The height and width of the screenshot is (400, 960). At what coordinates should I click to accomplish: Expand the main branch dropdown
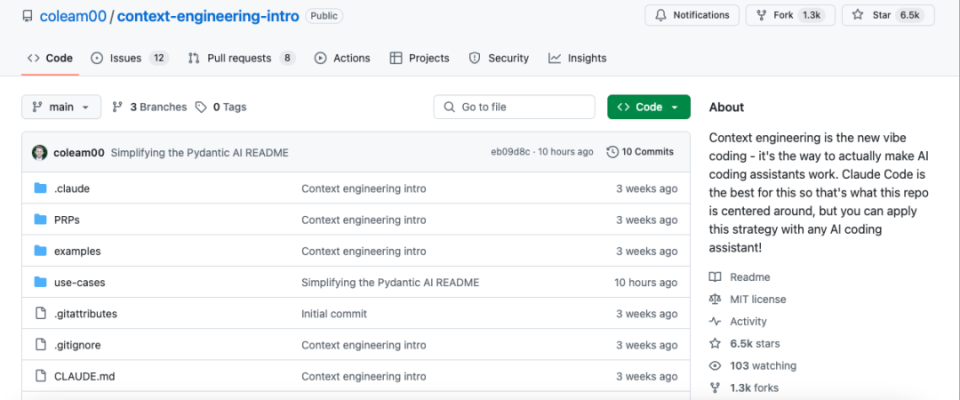(61, 107)
